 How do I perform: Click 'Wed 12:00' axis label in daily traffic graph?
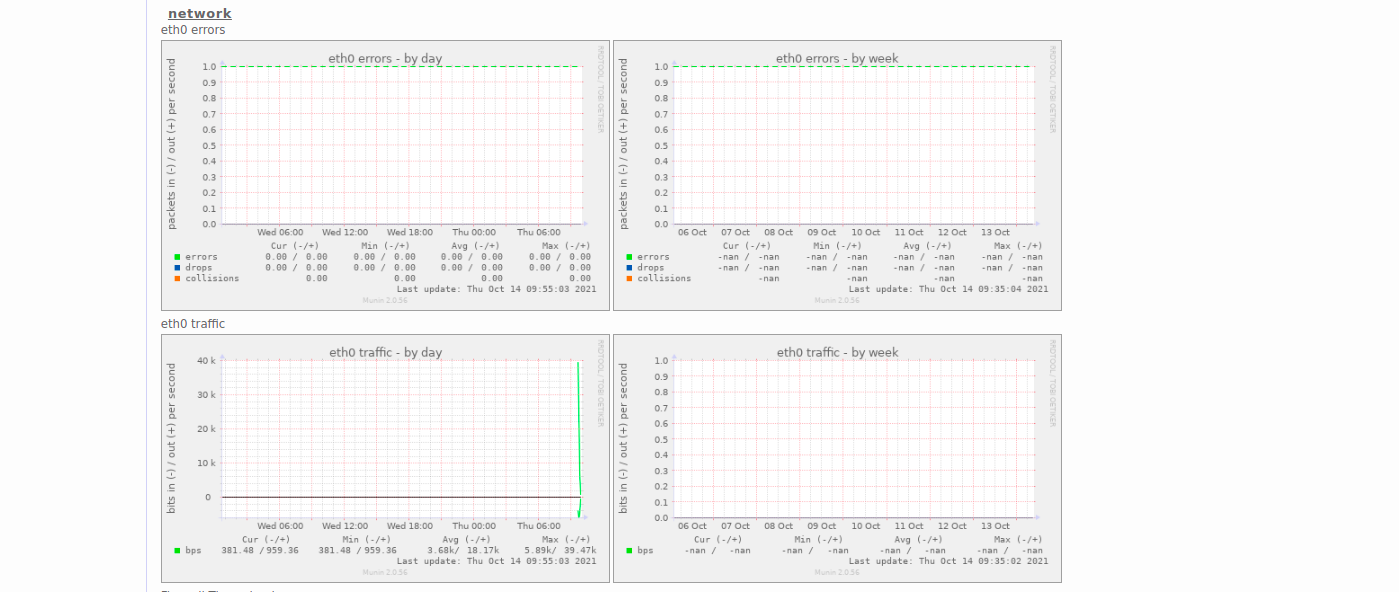pyautogui.click(x=345, y=526)
